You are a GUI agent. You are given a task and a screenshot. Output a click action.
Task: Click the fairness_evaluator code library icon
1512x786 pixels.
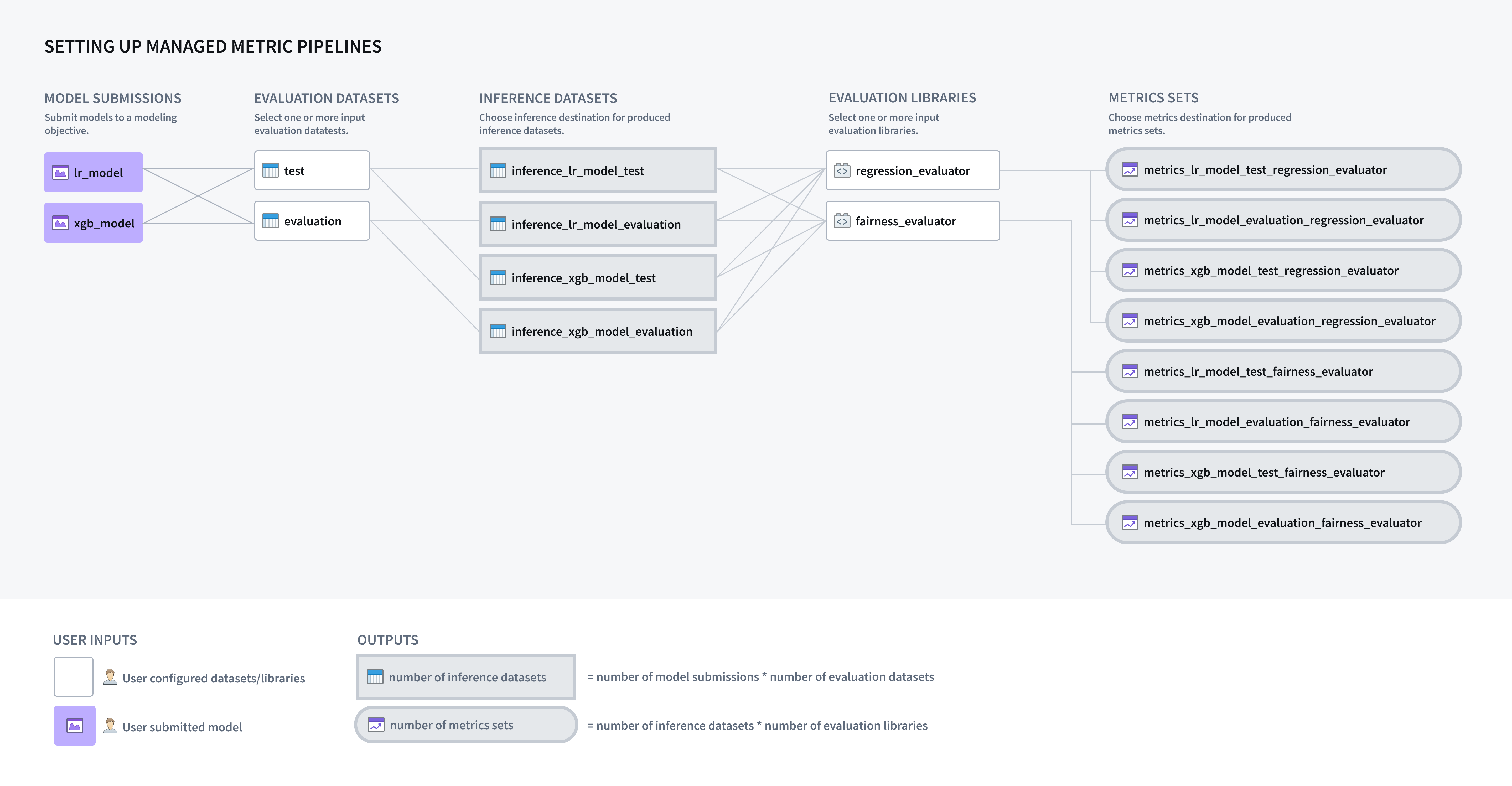pos(842,221)
